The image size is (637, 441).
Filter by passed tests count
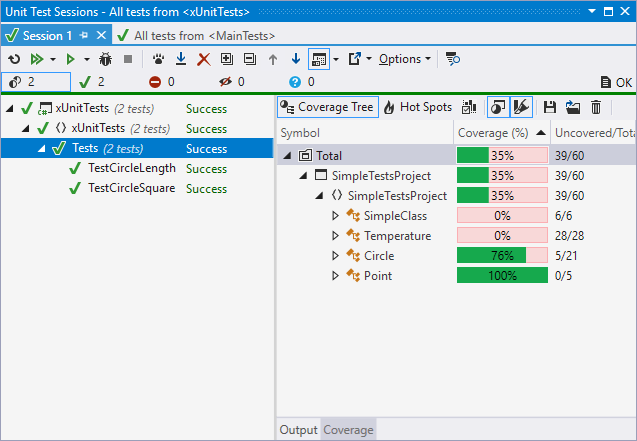point(92,82)
